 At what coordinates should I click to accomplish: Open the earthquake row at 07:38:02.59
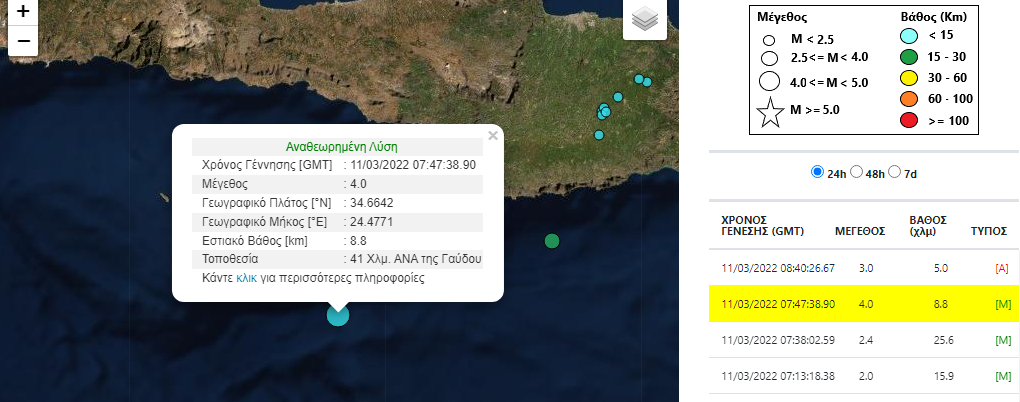tap(865, 340)
